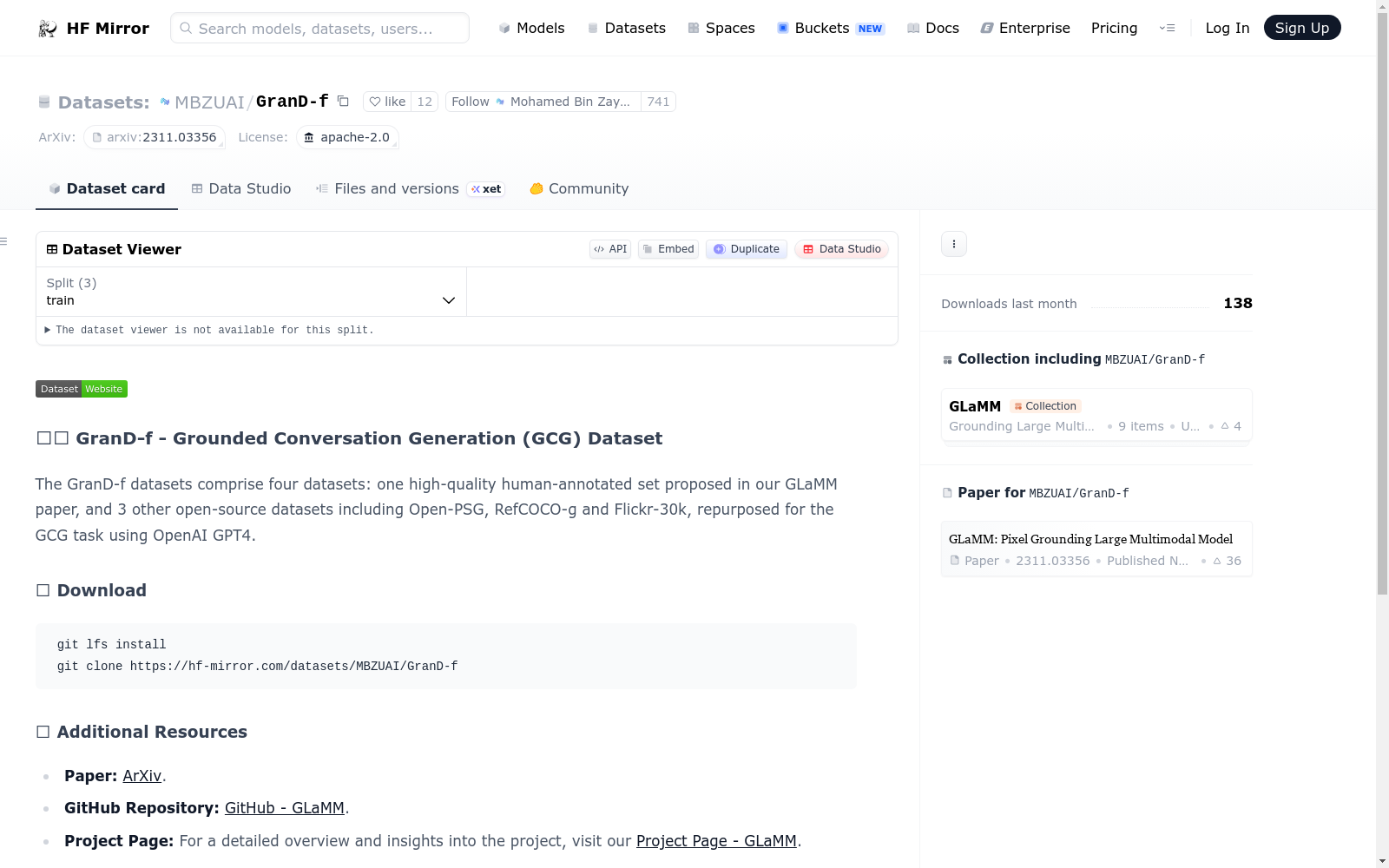
Task: Like the dataset with the heart icon
Action: (375, 102)
